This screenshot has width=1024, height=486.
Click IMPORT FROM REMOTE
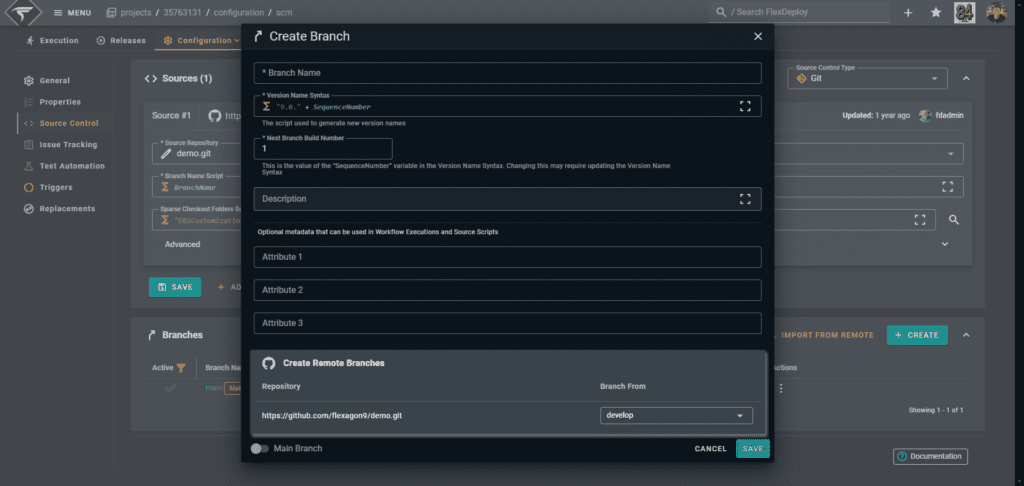click(827, 335)
